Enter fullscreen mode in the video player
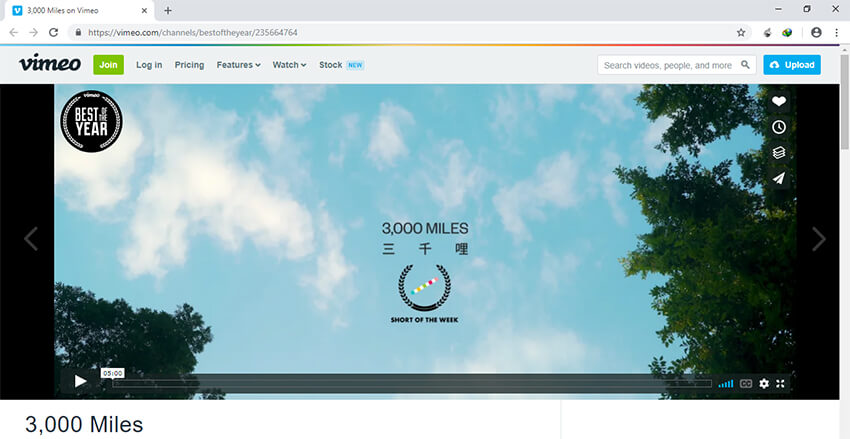 click(782, 383)
